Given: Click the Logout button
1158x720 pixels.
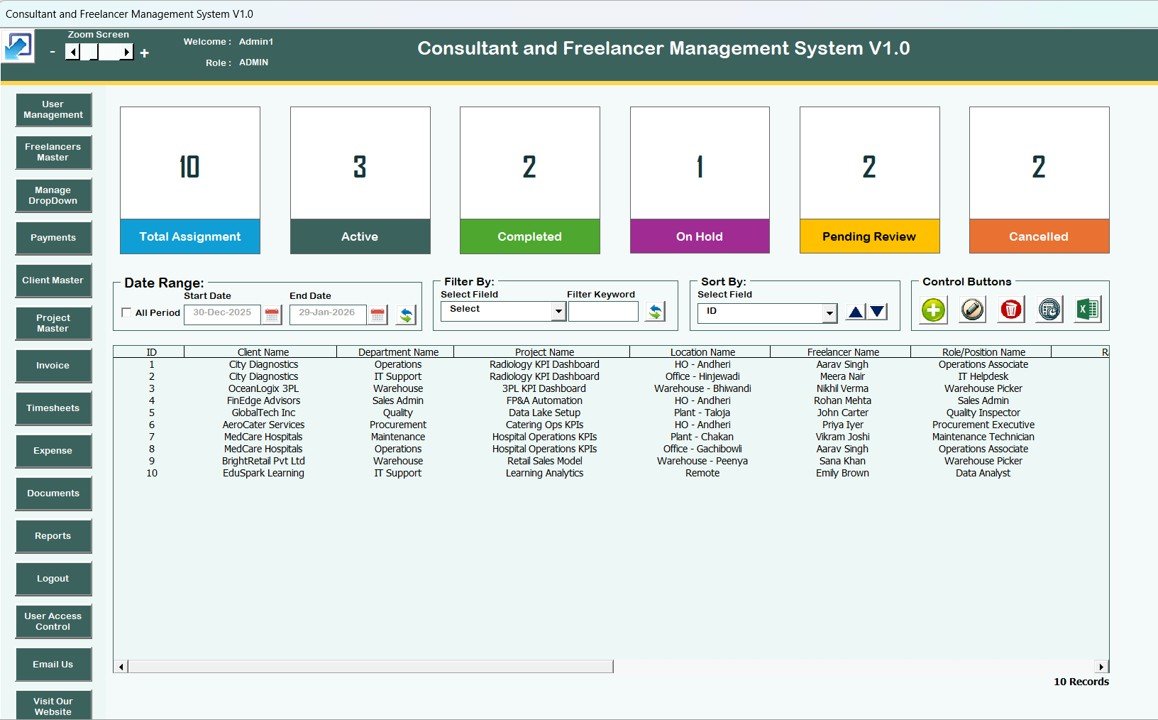Looking at the screenshot, I should tap(53, 578).
